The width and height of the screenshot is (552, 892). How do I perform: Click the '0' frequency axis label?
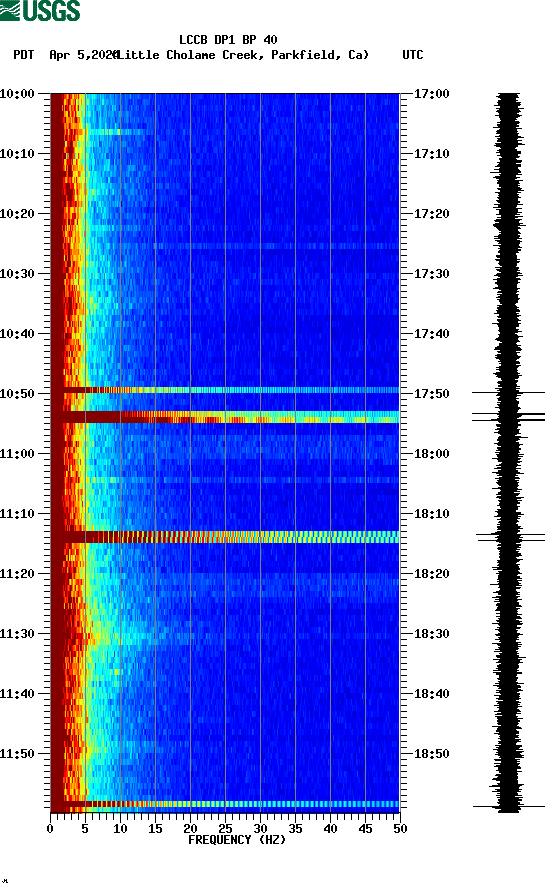point(50,829)
